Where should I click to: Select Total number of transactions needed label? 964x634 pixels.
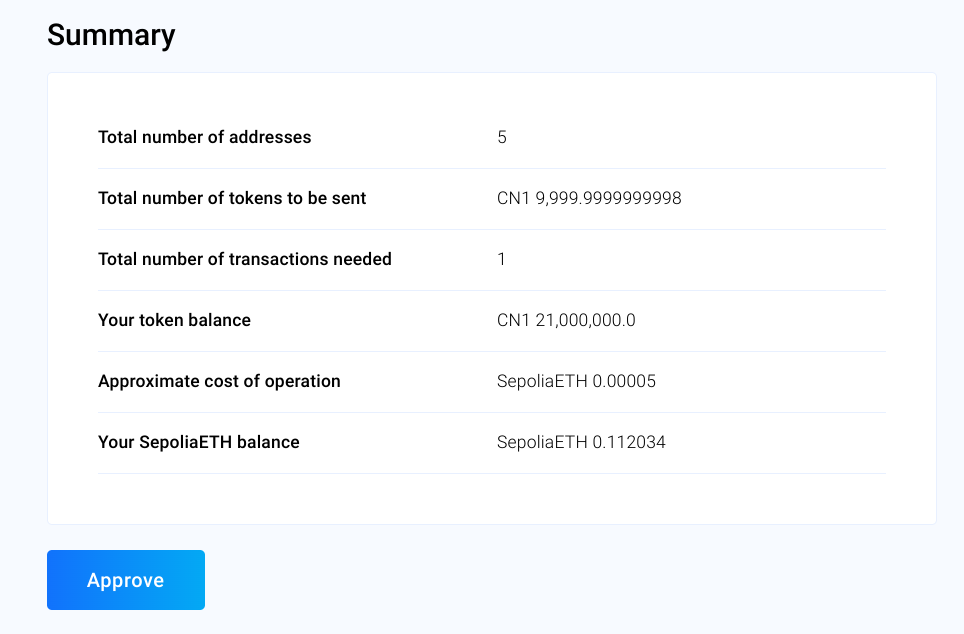click(x=245, y=259)
